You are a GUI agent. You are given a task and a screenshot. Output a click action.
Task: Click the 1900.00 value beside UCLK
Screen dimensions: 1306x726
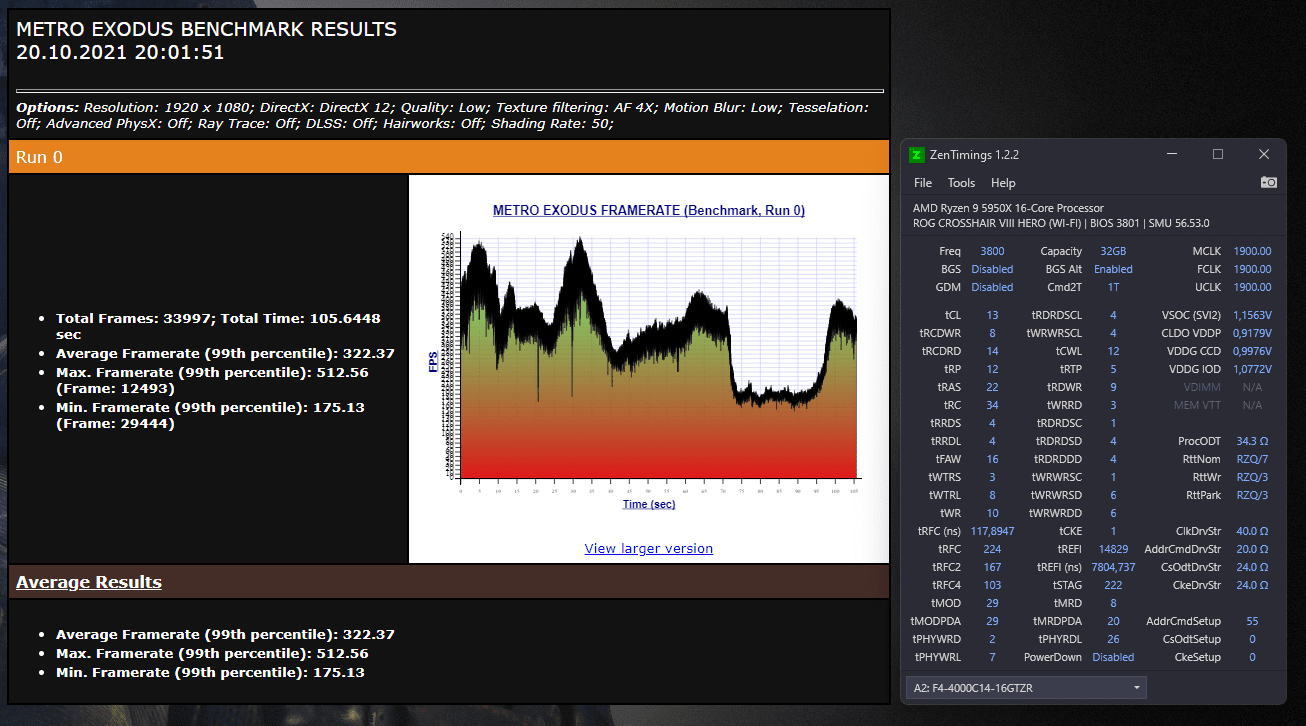pyautogui.click(x=1252, y=287)
